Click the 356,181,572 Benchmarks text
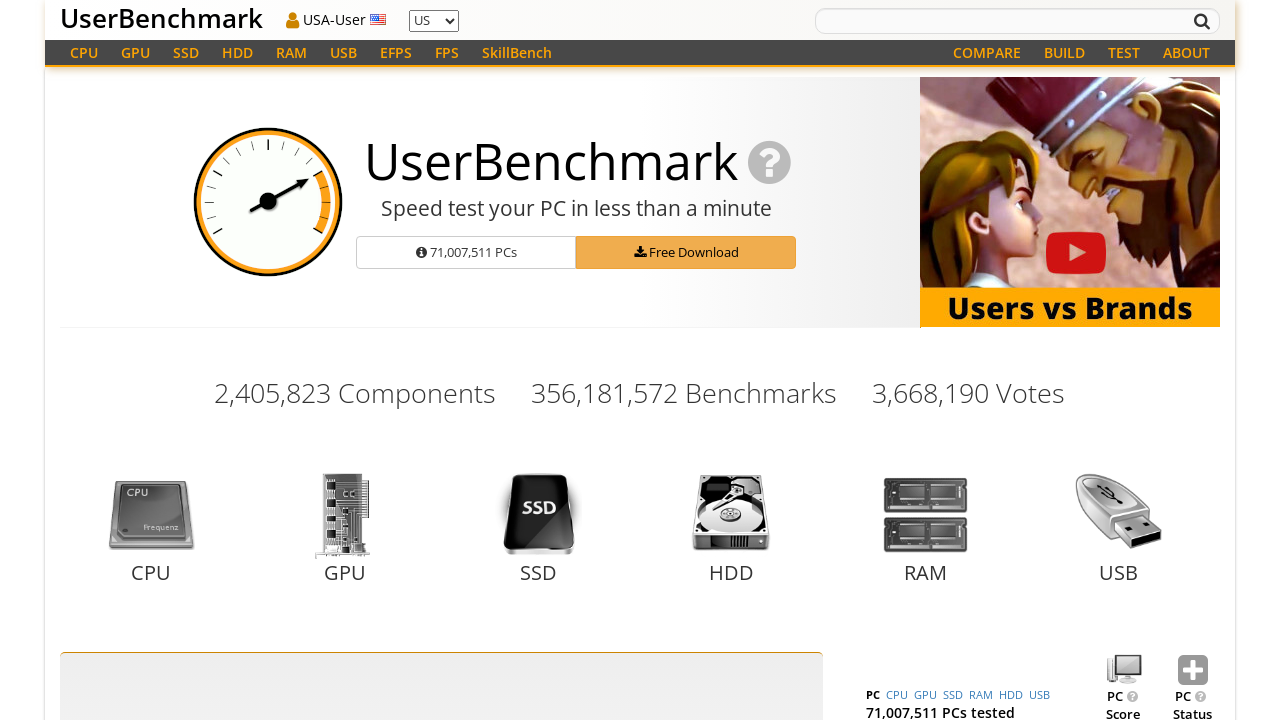1280x720 pixels. (684, 394)
